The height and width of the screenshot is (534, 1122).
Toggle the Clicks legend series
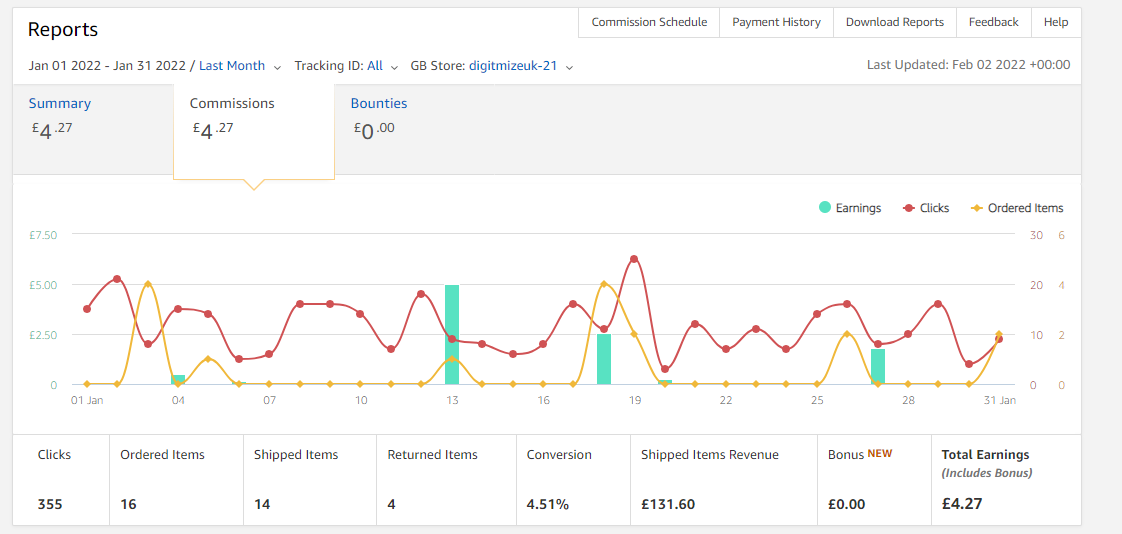(926, 208)
